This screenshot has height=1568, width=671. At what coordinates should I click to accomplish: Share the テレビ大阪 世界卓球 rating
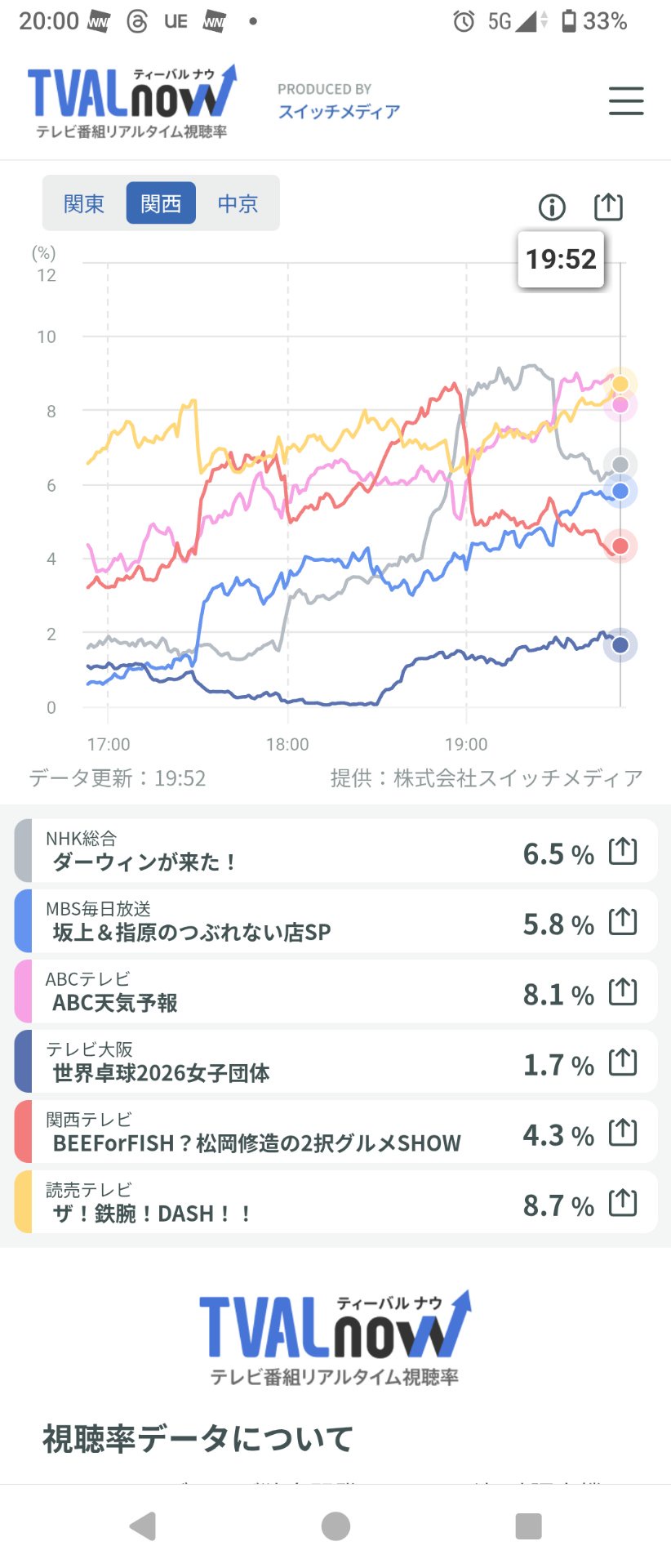pos(623,1062)
